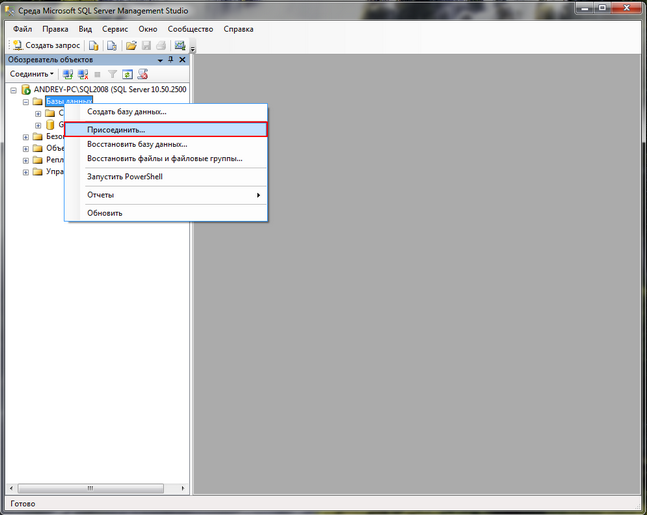Screen dimensions: 647x515
Task: Open the Вид menu
Action: [85, 29]
